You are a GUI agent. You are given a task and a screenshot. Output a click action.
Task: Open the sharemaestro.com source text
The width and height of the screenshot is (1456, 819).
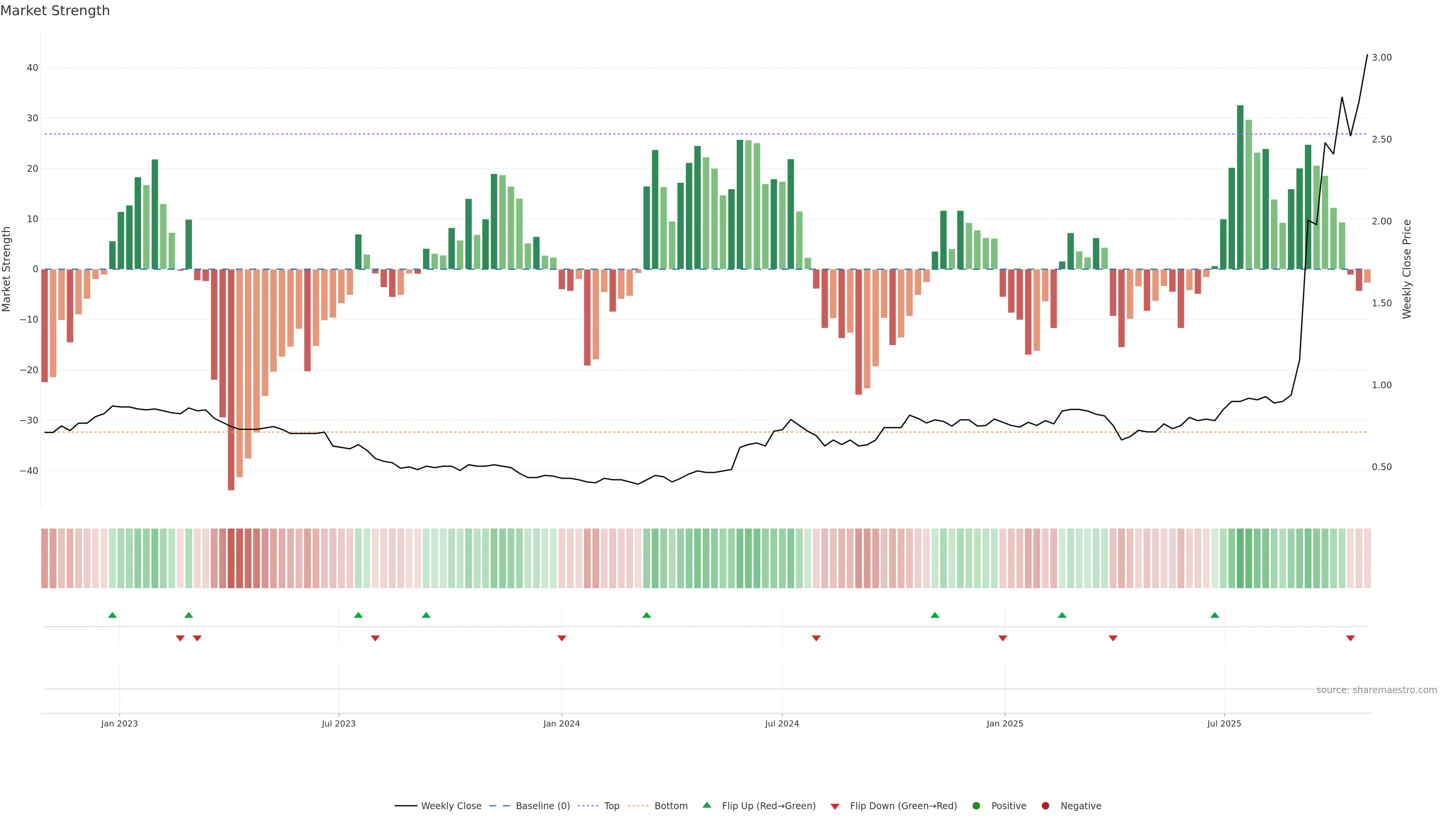point(1376,690)
